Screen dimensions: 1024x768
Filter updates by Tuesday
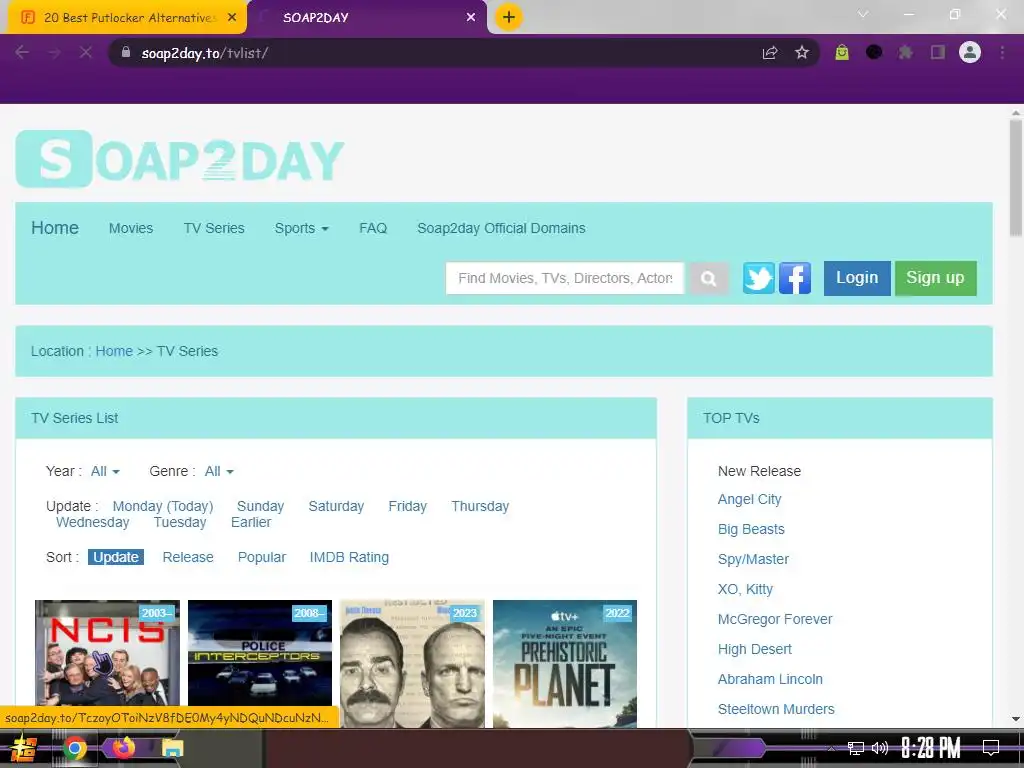click(x=180, y=522)
